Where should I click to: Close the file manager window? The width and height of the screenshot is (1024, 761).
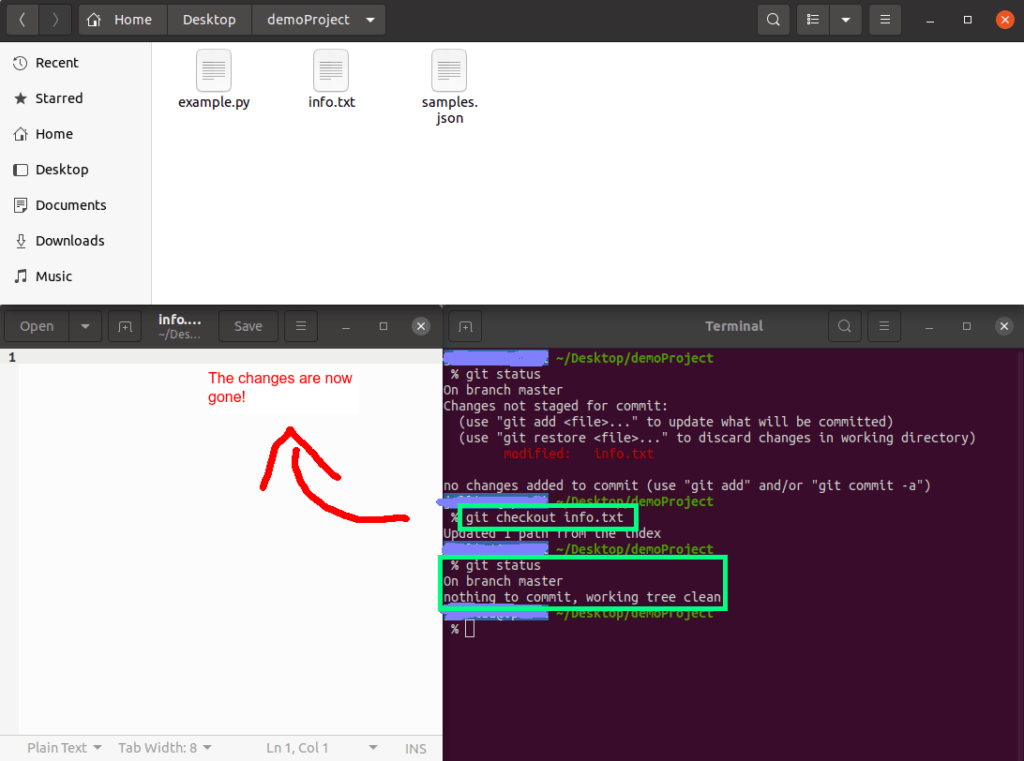(1005, 20)
